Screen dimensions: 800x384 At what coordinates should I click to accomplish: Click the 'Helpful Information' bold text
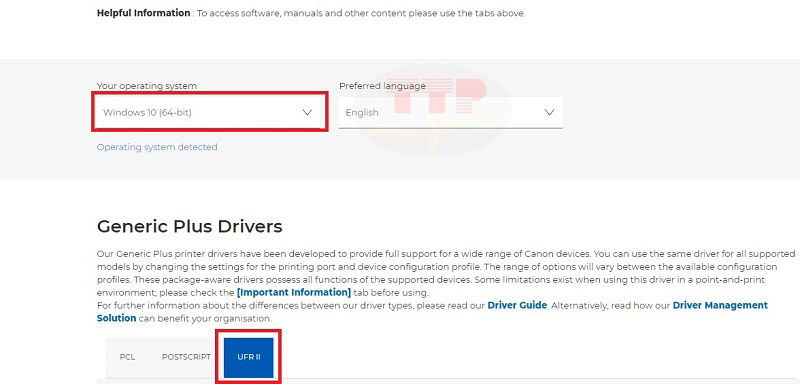[143, 13]
